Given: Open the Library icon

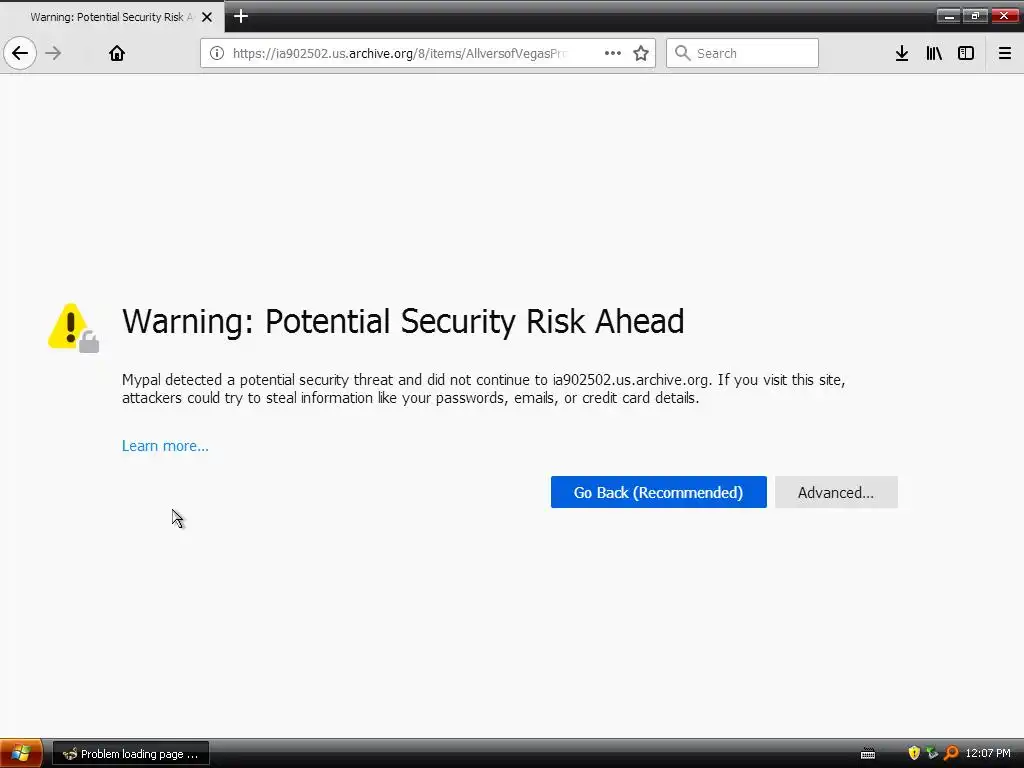Looking at the screenshot, I should pyautogui.click(x=934, y=53).
